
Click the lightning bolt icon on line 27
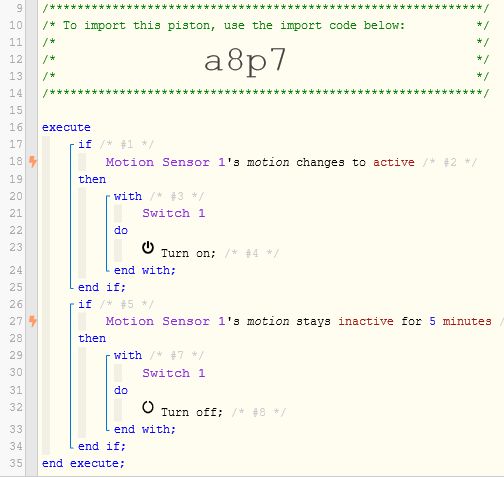pyautogui.click(x=32, y=321)
